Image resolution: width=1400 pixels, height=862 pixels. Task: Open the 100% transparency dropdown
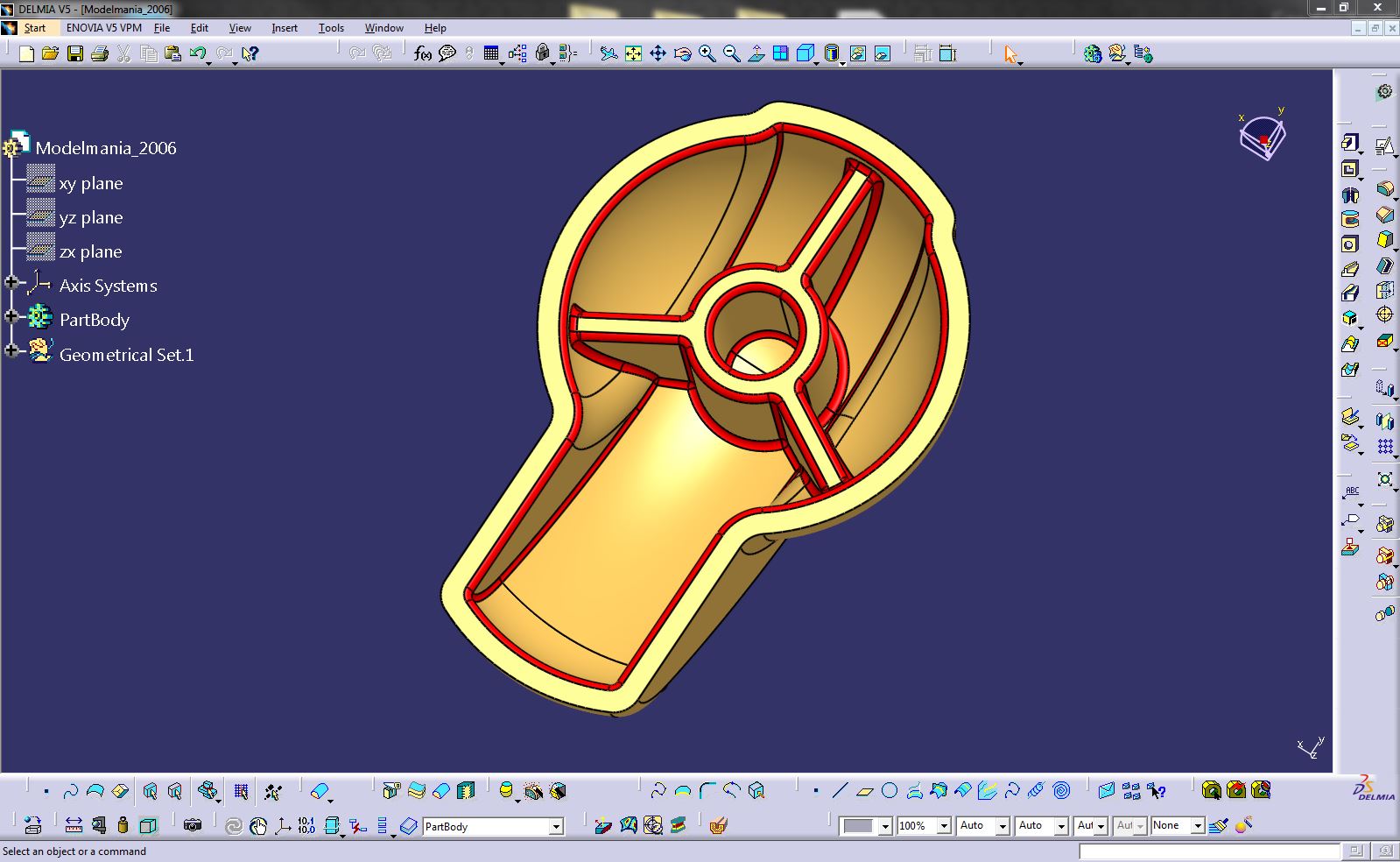[944, 826]
